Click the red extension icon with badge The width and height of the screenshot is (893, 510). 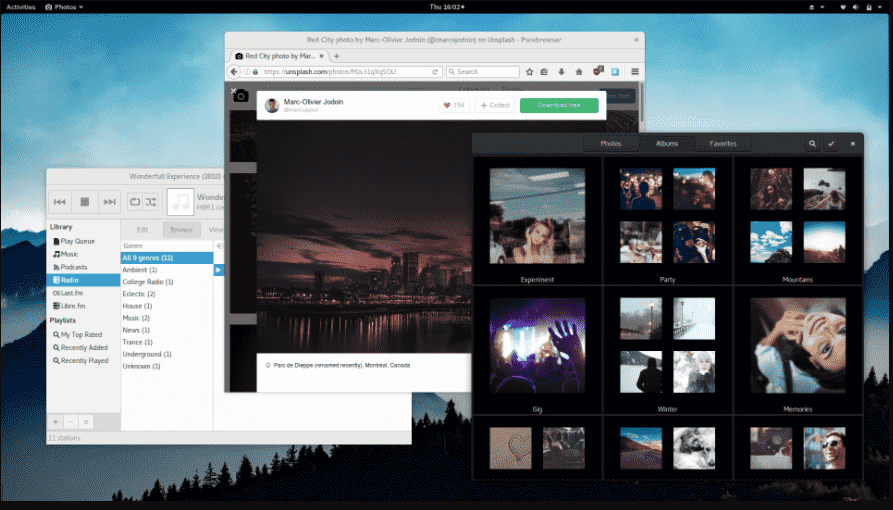[x=597, y=71]
